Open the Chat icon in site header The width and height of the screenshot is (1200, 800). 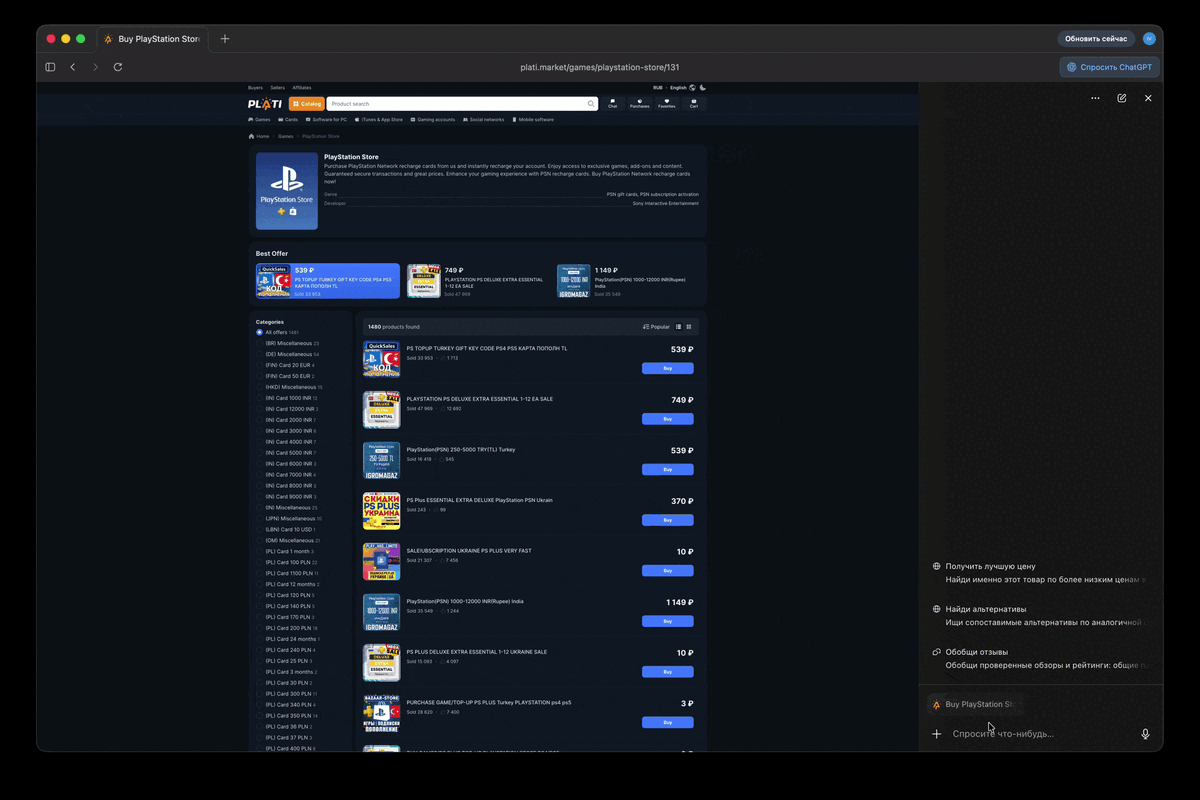(613, 103)
